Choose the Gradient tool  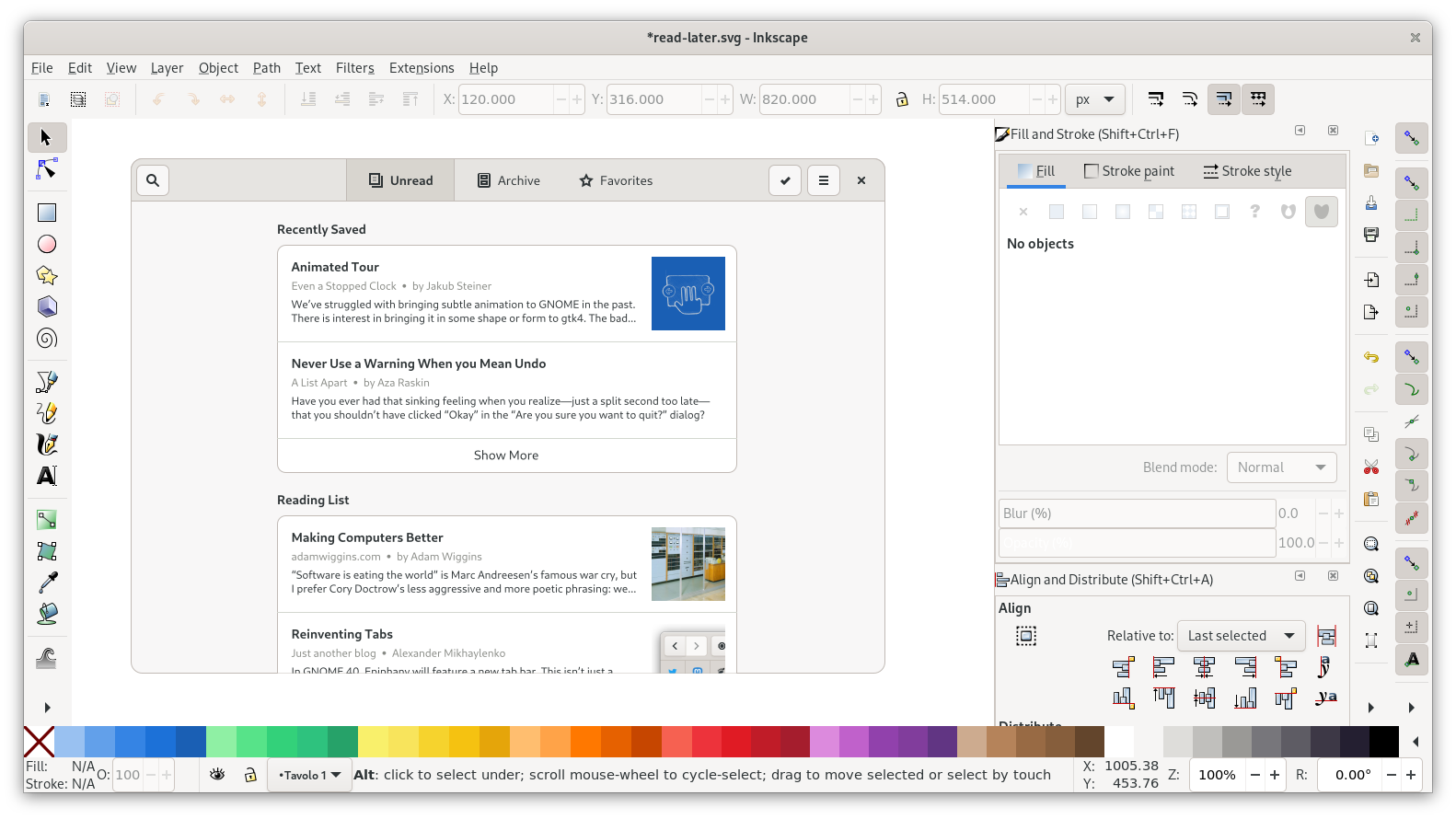pos(47,520)
